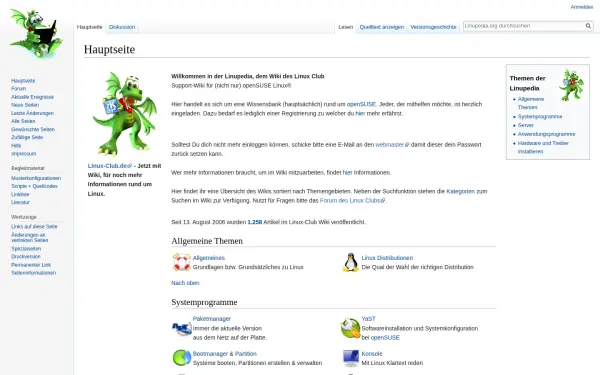The image size is (600, 375).
Task: Open the Kategorien link
Action: (x=460, y=191)
